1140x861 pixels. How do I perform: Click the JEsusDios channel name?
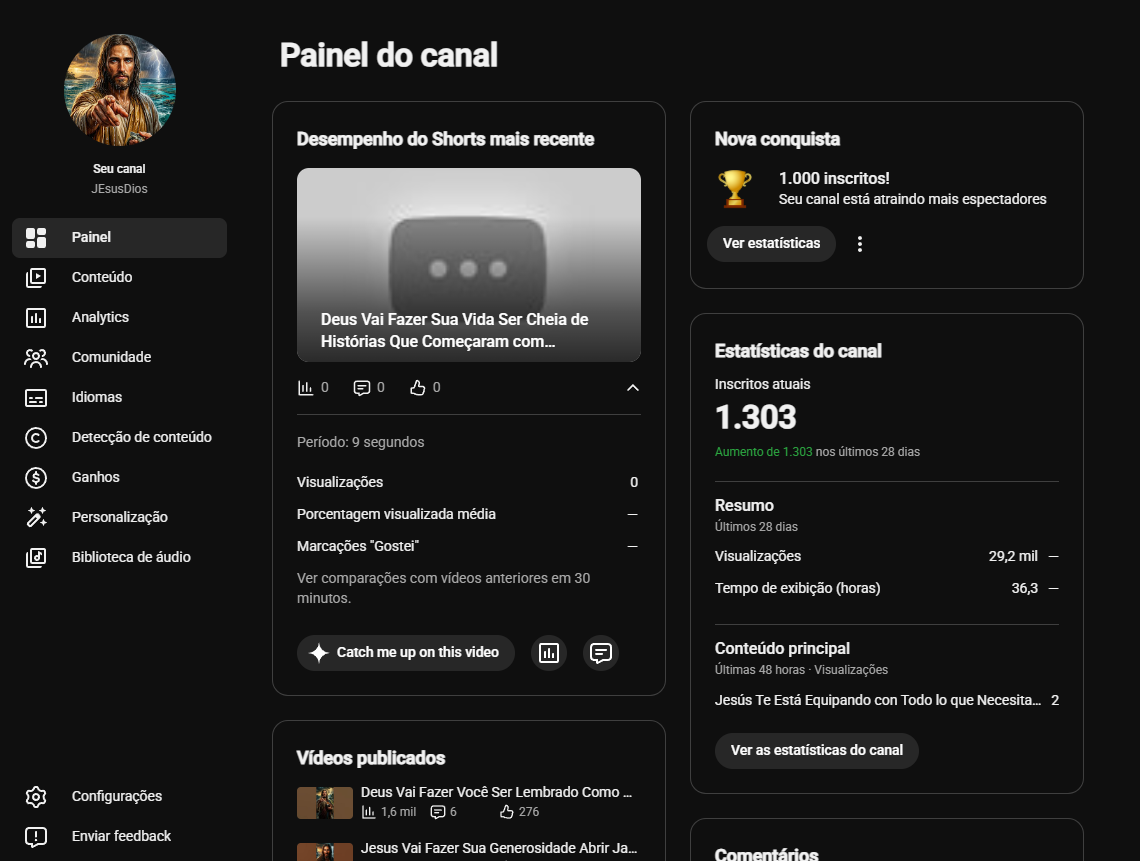click(x=119, y=189)
